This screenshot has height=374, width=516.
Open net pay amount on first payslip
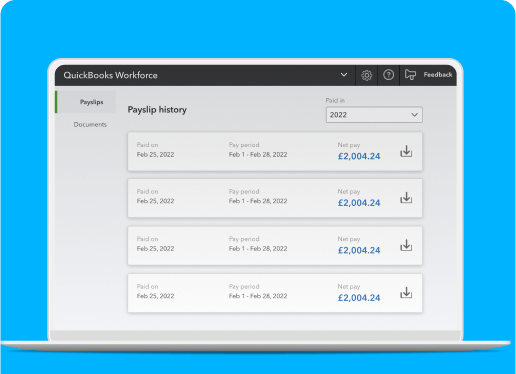[x=359, y=156]
